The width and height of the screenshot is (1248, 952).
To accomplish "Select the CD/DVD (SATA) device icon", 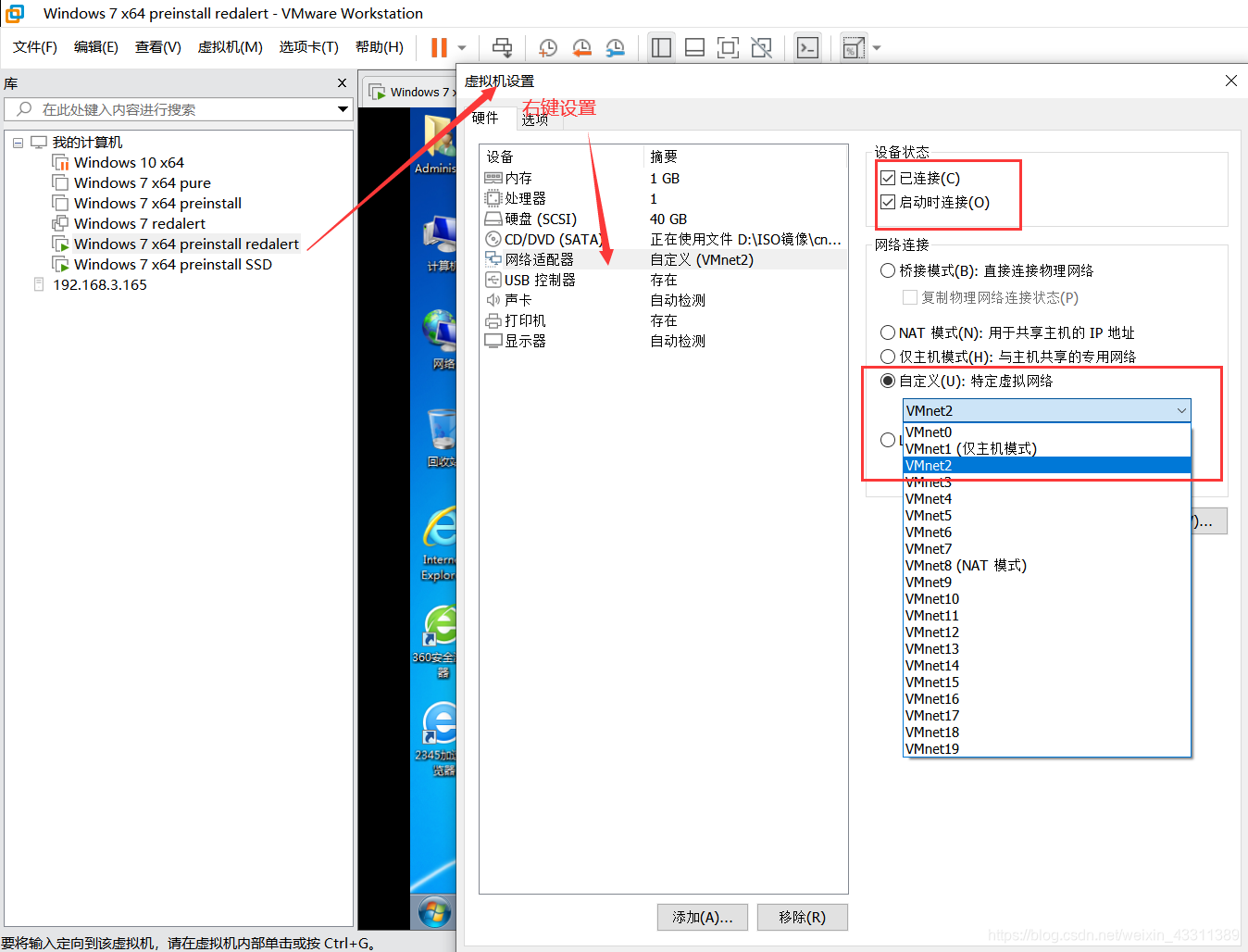I will click(x=493, y=239).
